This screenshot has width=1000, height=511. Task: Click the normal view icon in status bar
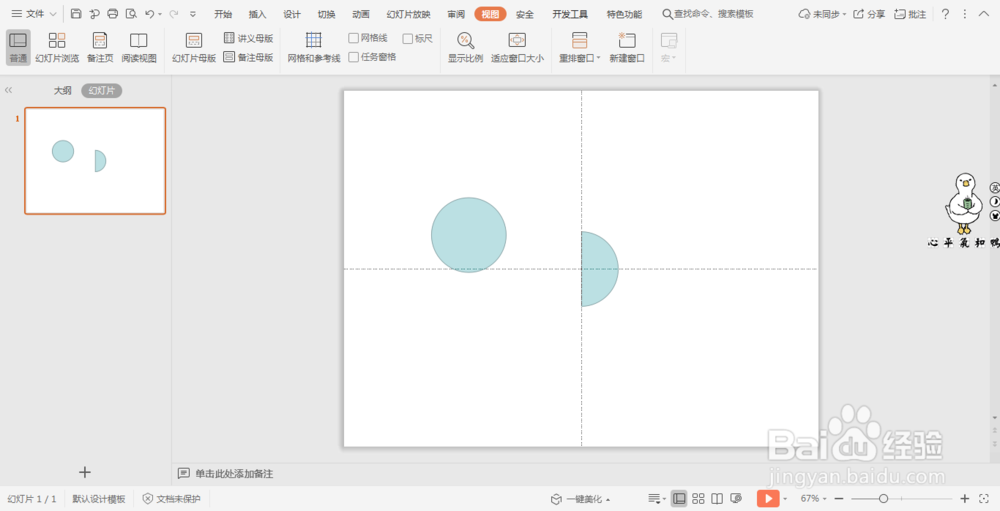click(679, 498)
